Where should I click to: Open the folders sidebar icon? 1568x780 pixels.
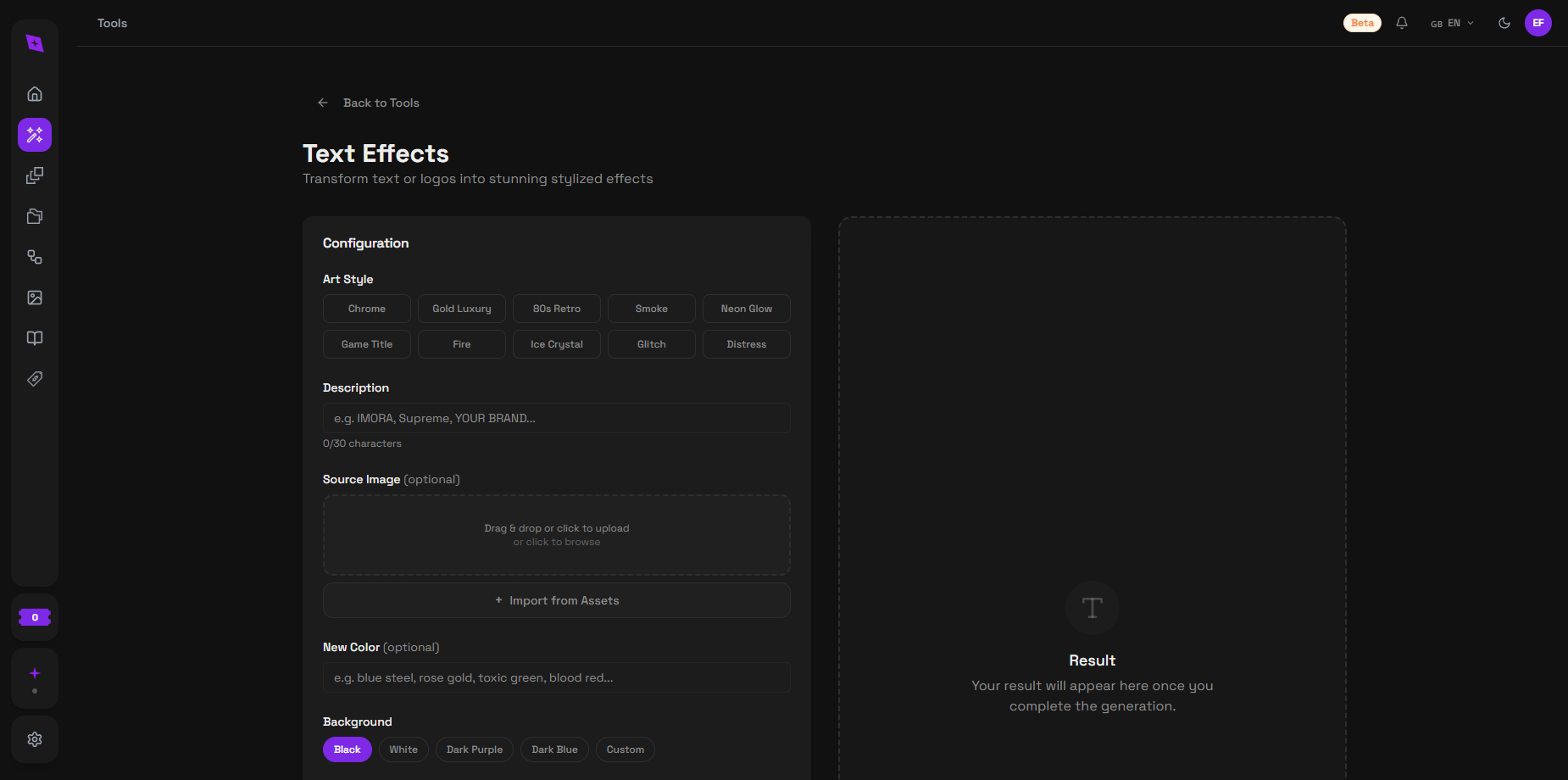point(35,216)
